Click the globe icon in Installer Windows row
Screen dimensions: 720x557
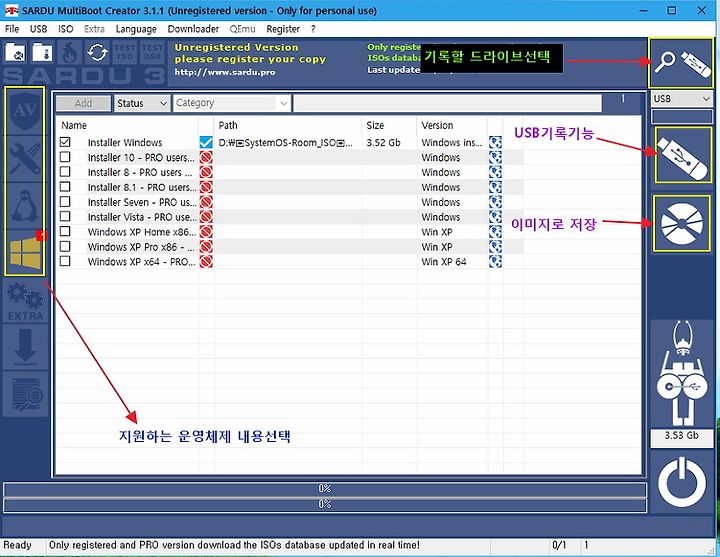[495, 142]
